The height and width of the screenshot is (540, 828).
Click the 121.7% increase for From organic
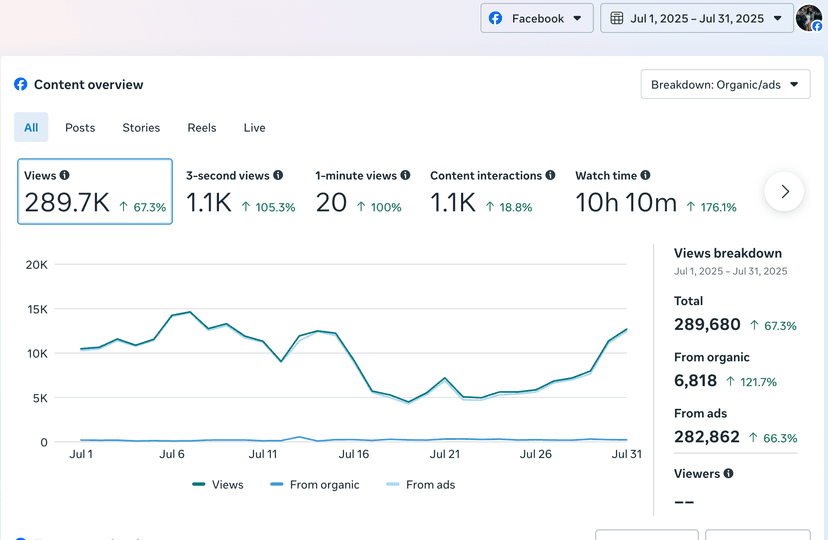coord(751,382)
